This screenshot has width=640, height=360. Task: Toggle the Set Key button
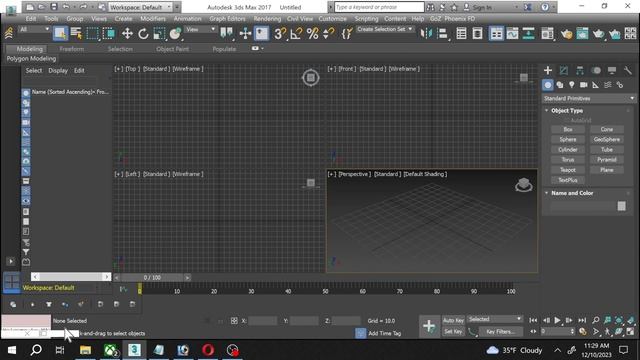click(453, 331)
